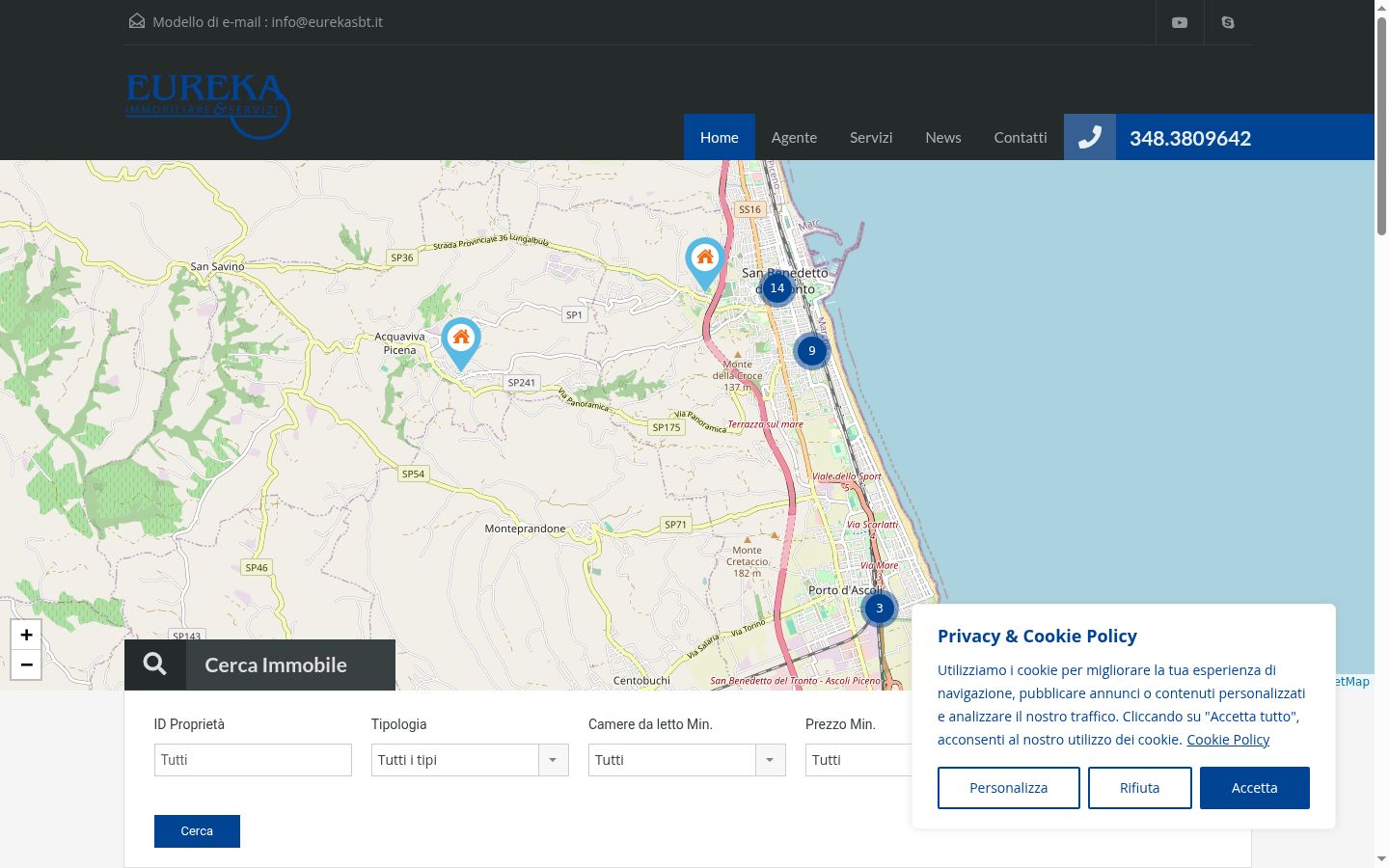Click the ID Proprietà input field
The image size is (1389, 868).
tap(253, 760)
